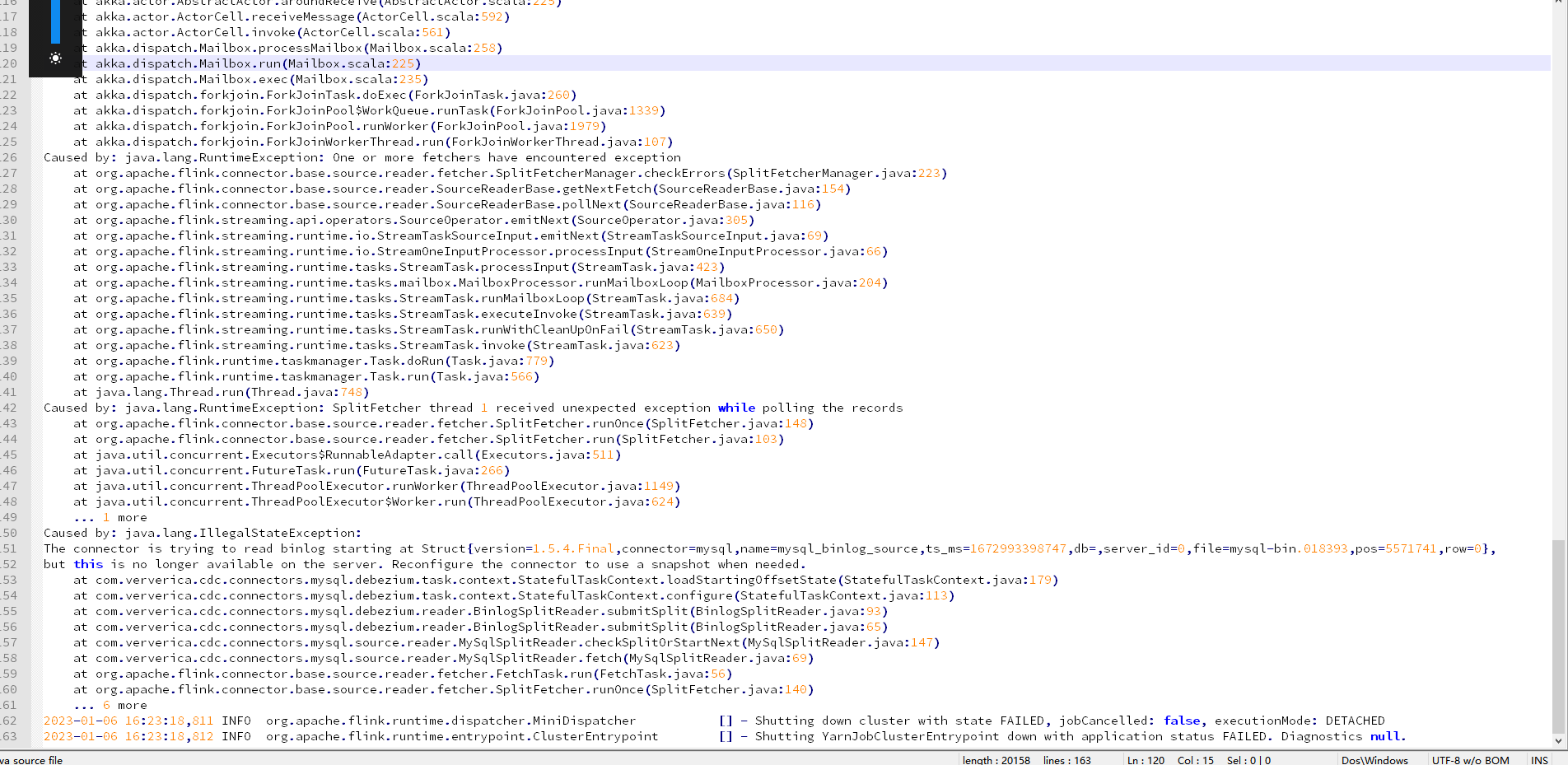Click the line 'ForkJoinPool.runWorker(ForkJoinPool.java:1979)'
The height and width of the screenshot is (765, 1568).
339,126
